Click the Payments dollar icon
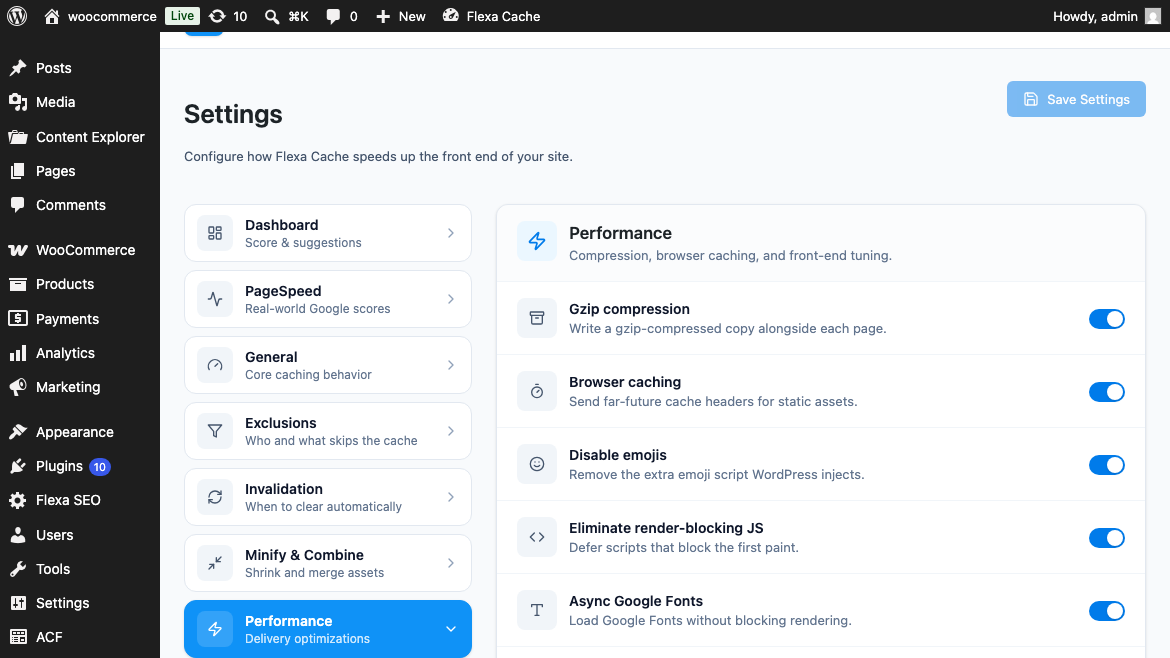The image size is (1170, 658). coord(18,319)
